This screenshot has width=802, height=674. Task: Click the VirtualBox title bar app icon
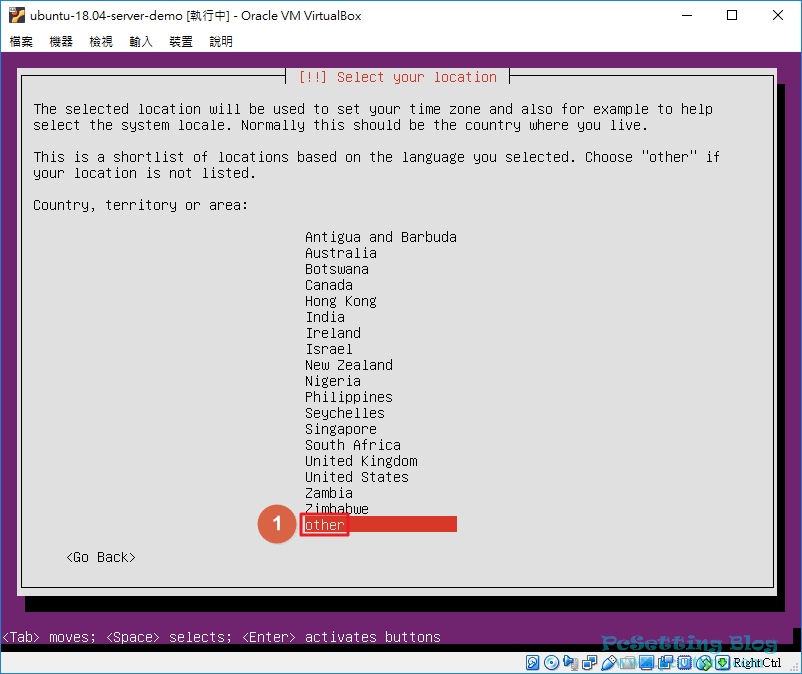pyautogui.click(x=16, y=15)
